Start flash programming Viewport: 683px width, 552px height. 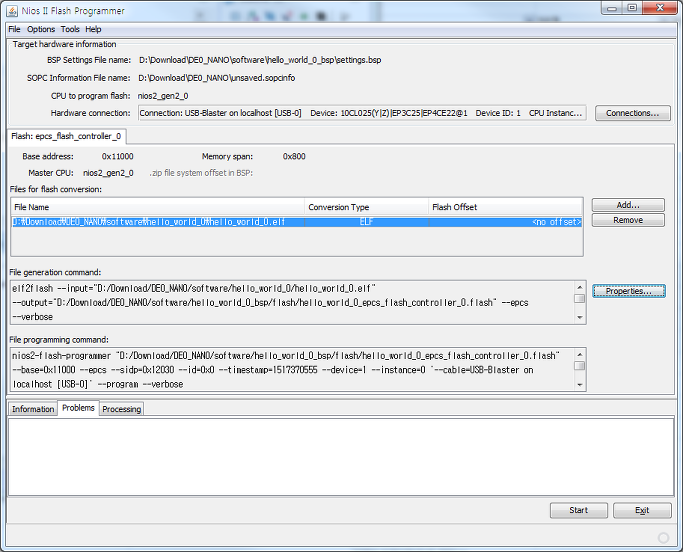[x=578, y=510]
